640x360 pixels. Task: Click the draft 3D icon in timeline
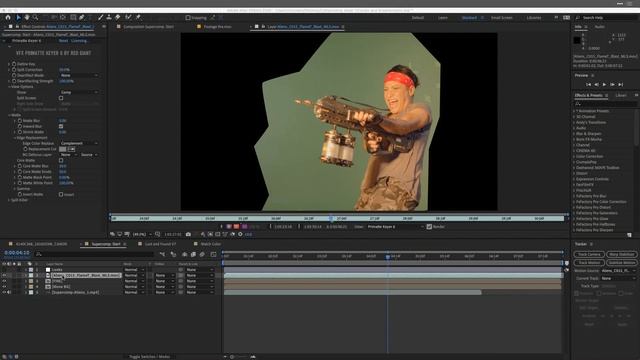tap(173, 254)
